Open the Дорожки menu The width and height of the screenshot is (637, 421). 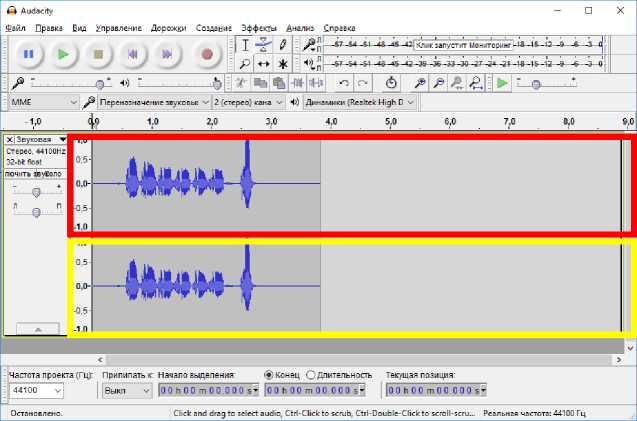(x=168, y=28)
